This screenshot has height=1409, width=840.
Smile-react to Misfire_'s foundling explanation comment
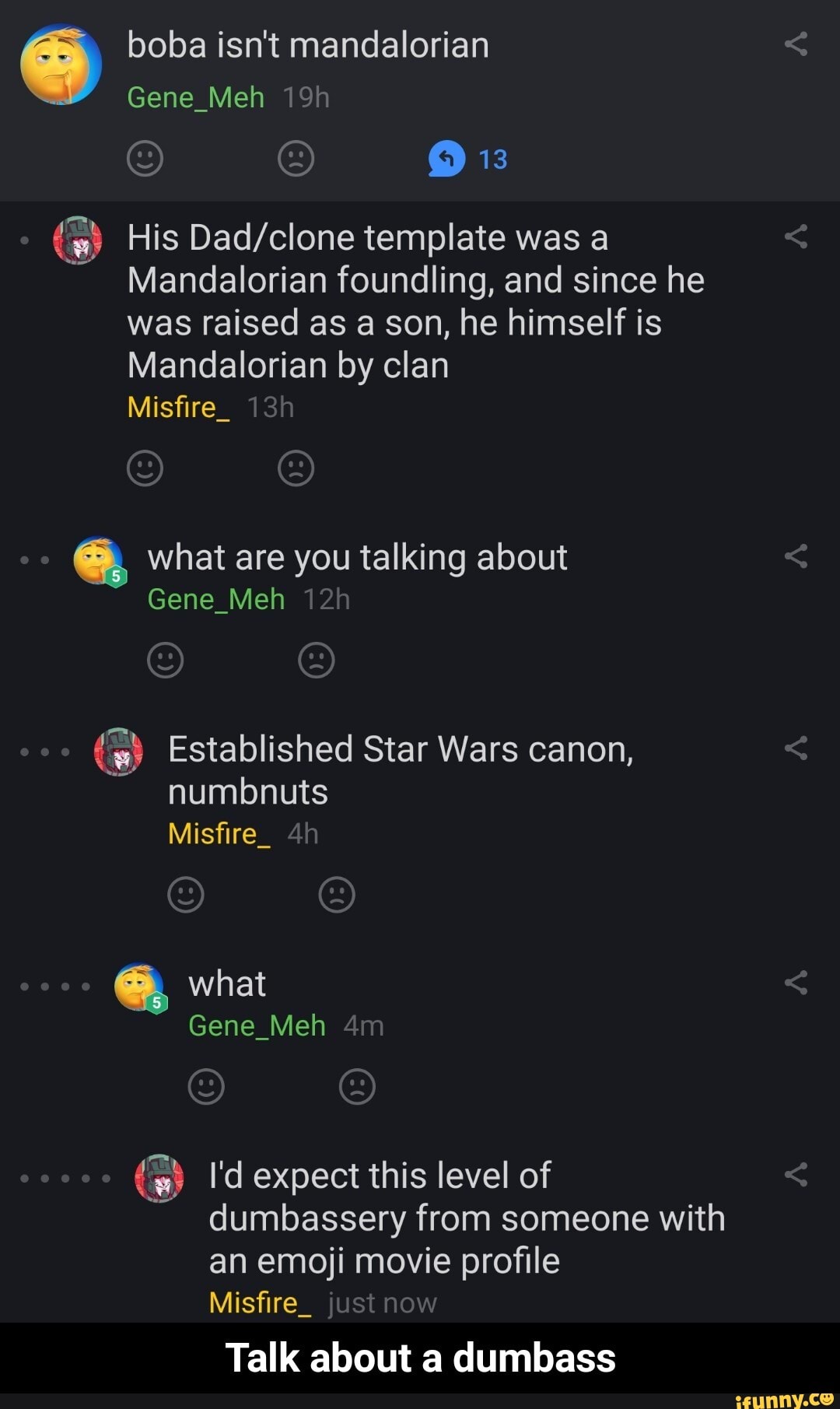point(145,468)
